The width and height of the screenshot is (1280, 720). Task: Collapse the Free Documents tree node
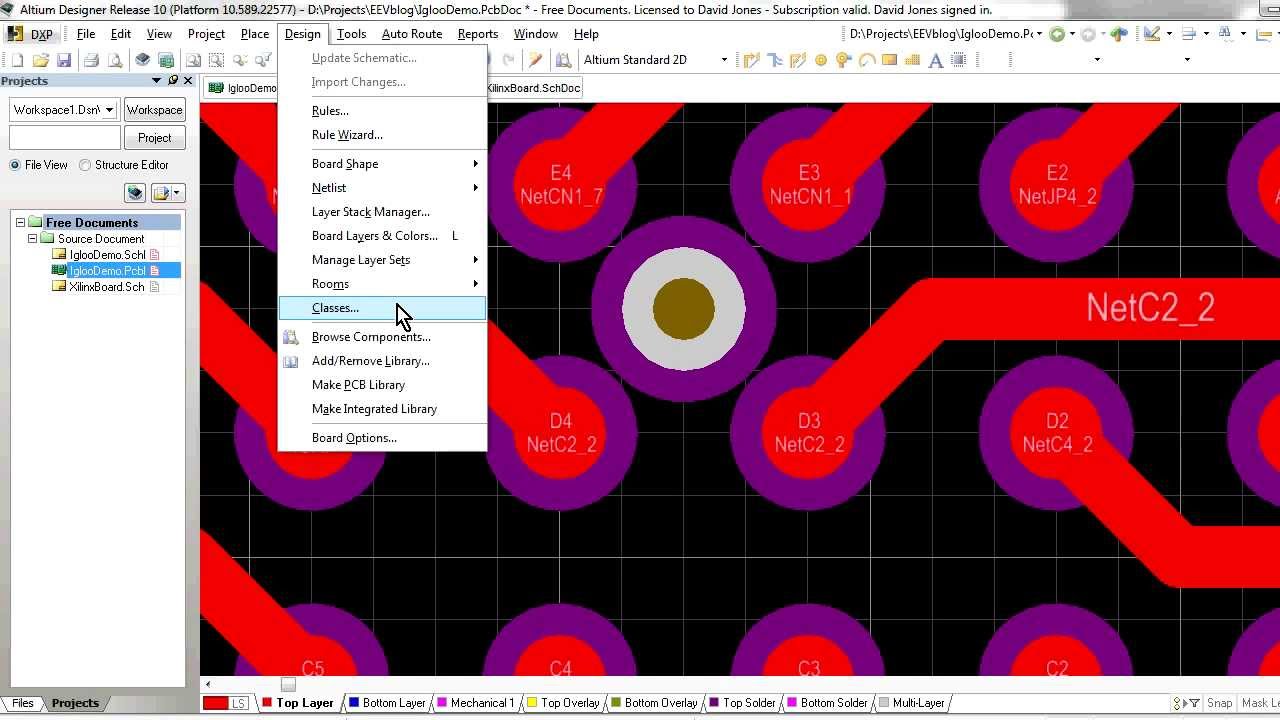pyautogui.click(x=20, y=223)
